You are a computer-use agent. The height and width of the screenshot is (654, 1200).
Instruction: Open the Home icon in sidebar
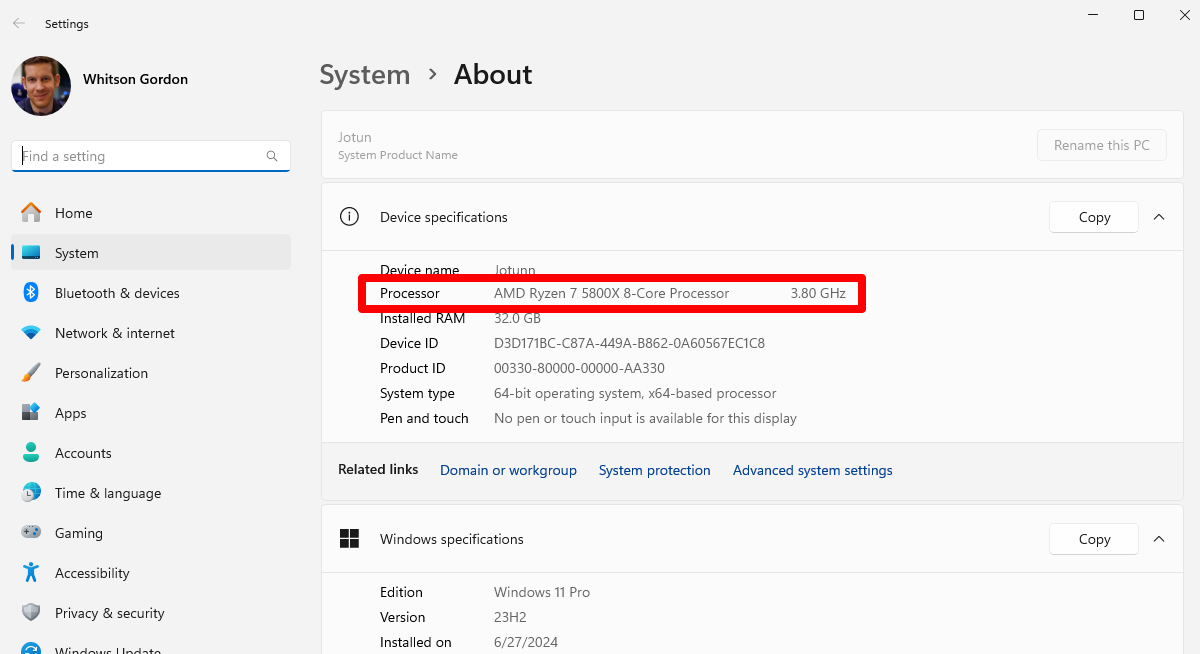pos(31,213)
